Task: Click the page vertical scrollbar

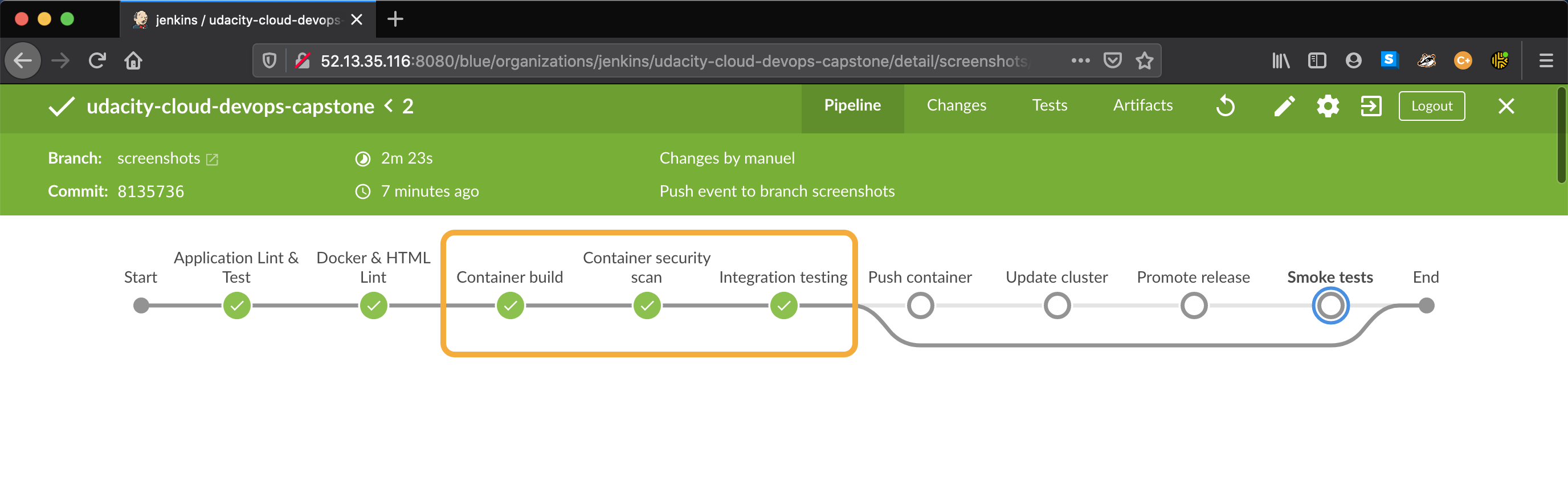Action: (1562, 135)
